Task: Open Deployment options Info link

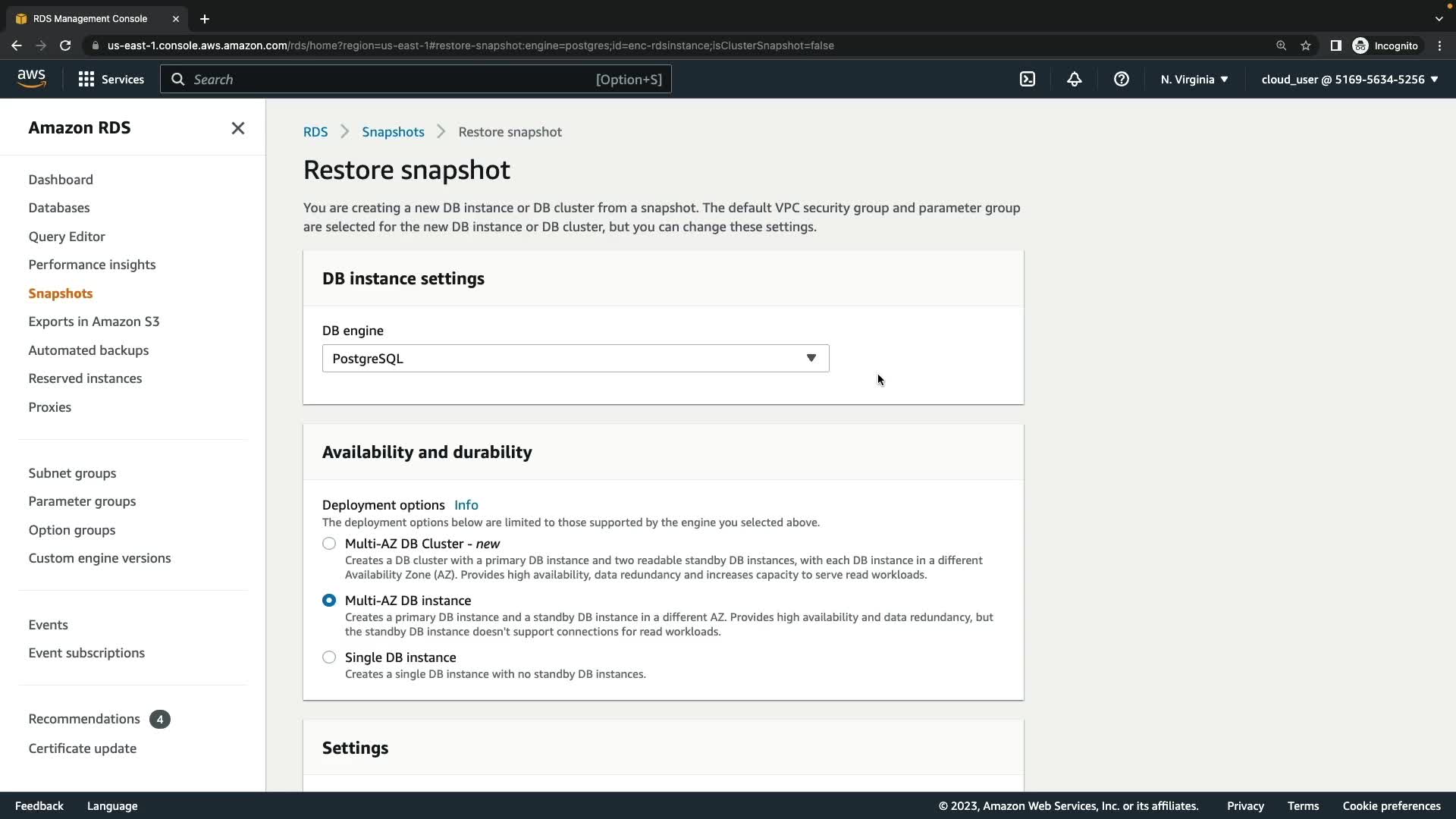Action: tap(466, 505)
